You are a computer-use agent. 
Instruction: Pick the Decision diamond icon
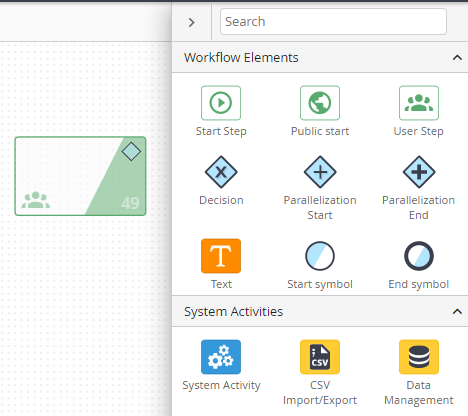[221, 172]
